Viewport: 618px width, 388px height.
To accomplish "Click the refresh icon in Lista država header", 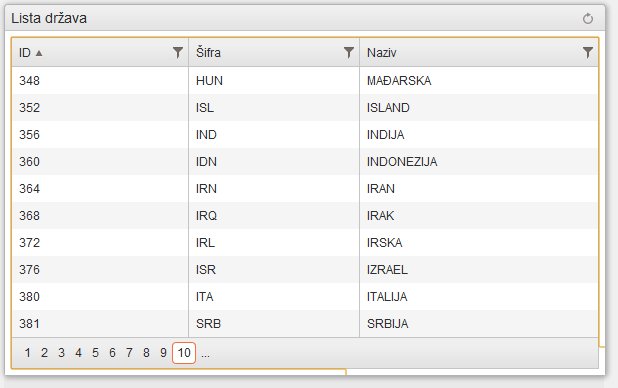I will point(587,19).
